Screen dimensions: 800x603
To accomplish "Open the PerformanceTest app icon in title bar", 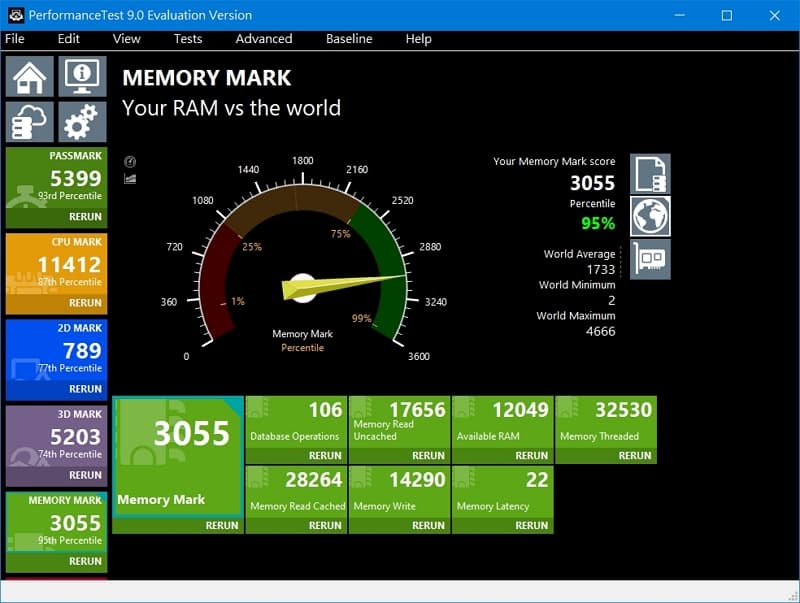I will pos(16,15).
